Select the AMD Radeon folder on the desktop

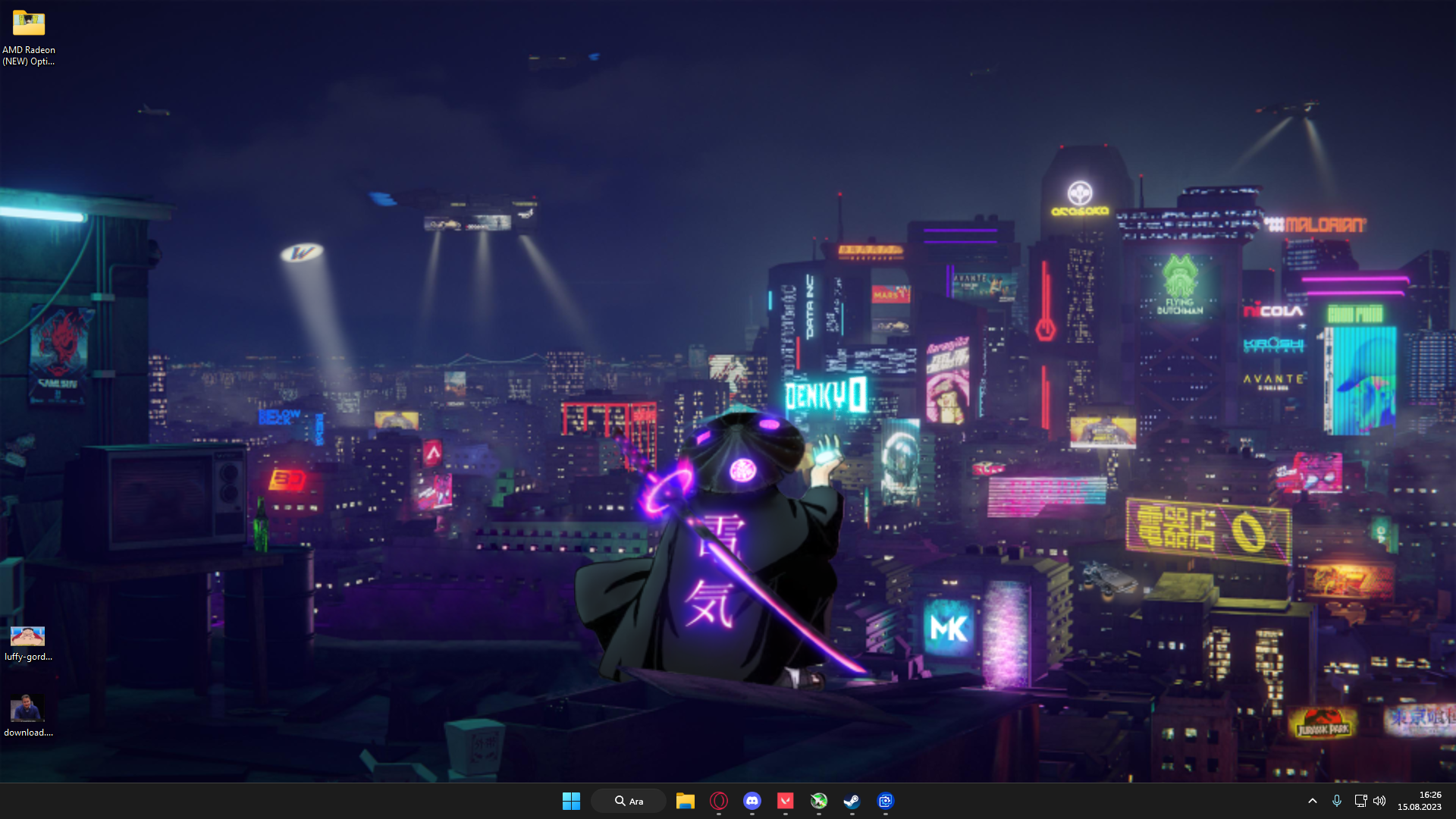[x=29, y=24]
